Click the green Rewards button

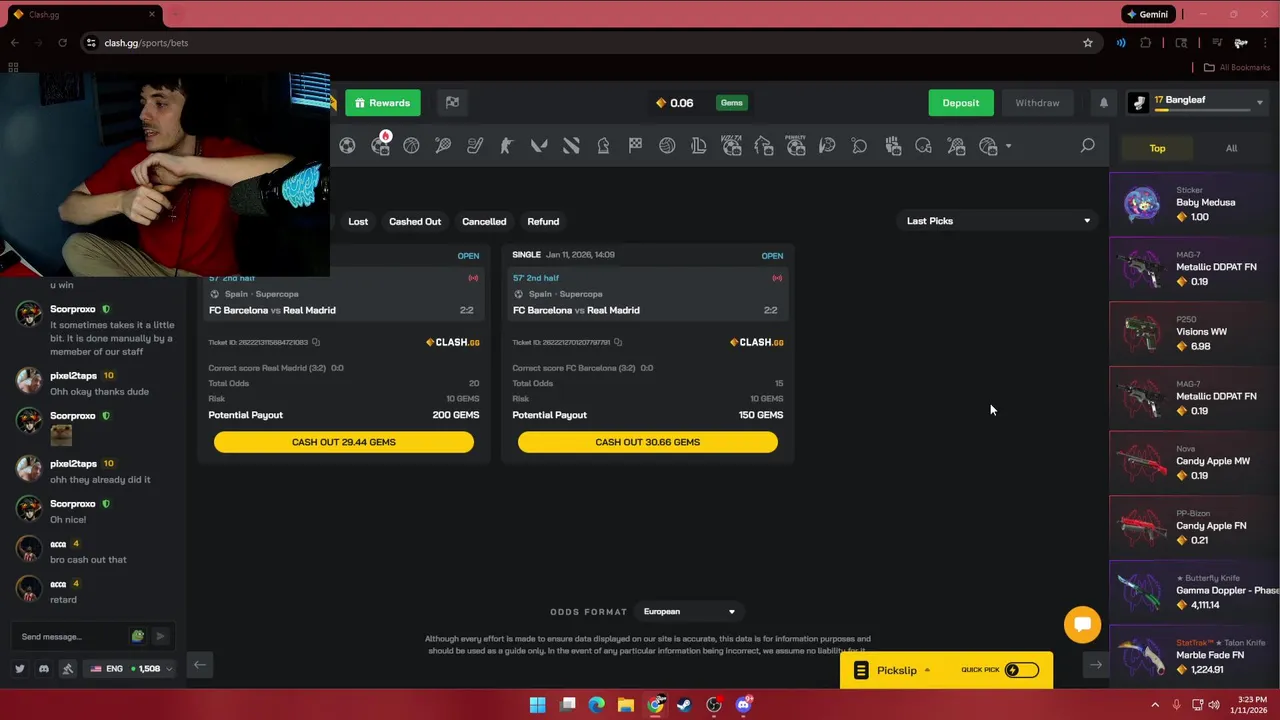[383, 103]
